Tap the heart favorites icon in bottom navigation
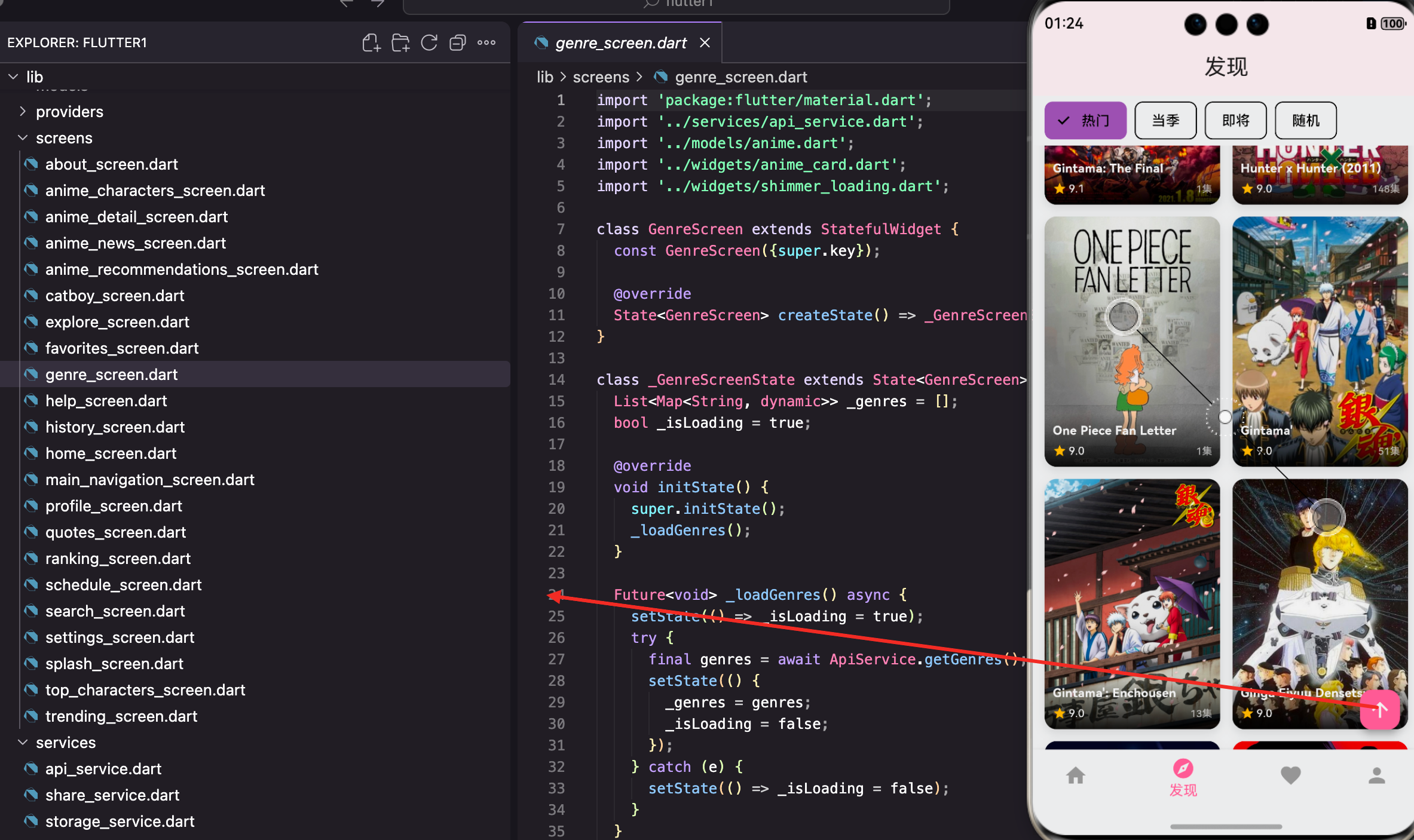The width and height of the screenshot is (1414, 840). click(x=1291, y=776)
